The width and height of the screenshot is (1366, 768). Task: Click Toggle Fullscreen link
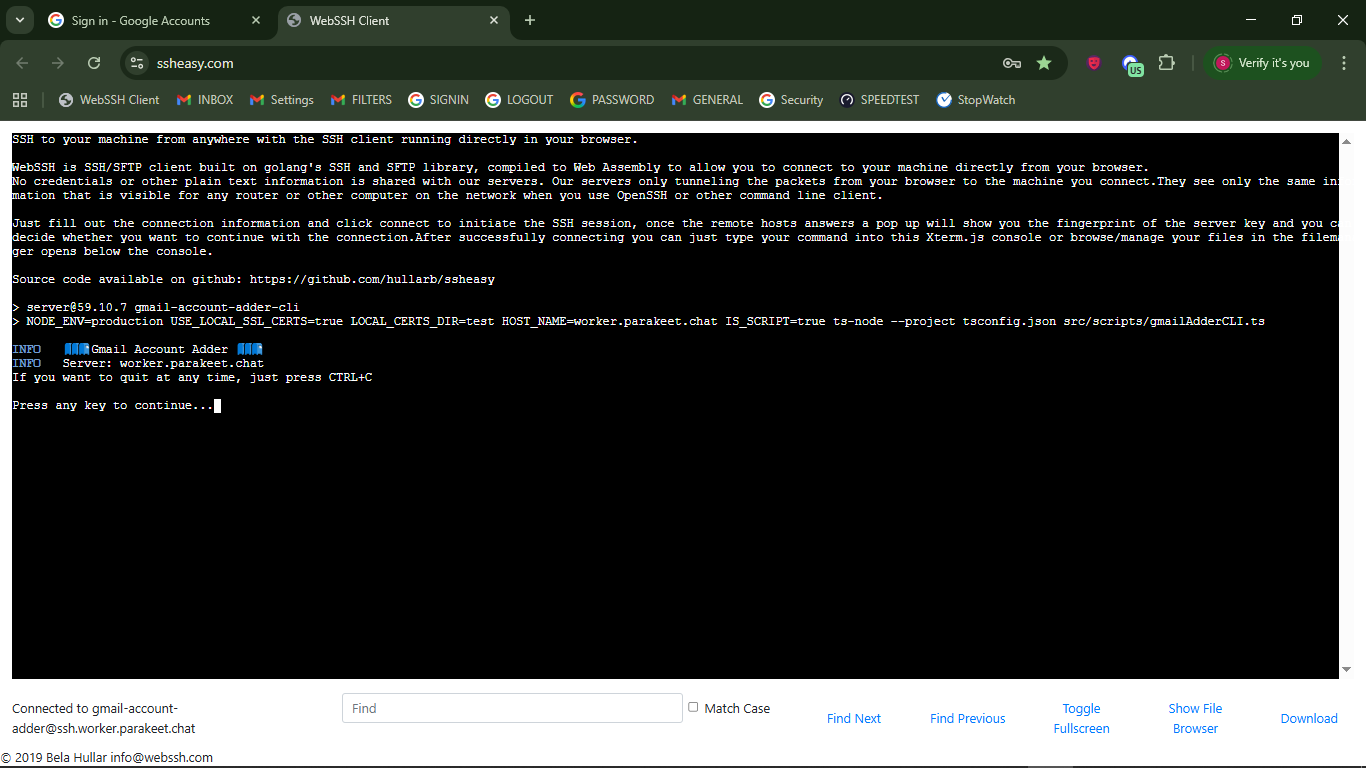1081,718
